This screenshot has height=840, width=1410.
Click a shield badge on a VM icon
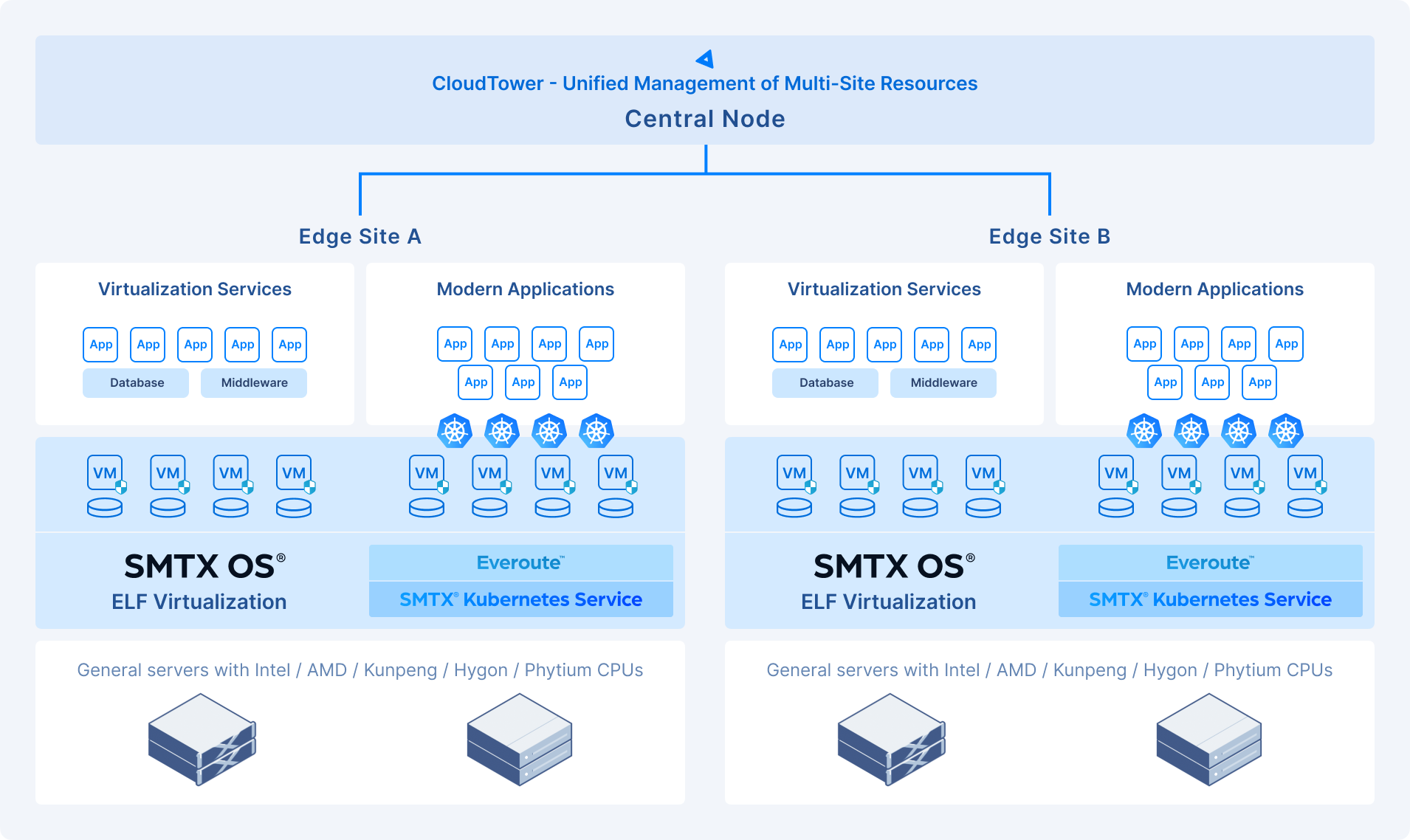(120, 487)
